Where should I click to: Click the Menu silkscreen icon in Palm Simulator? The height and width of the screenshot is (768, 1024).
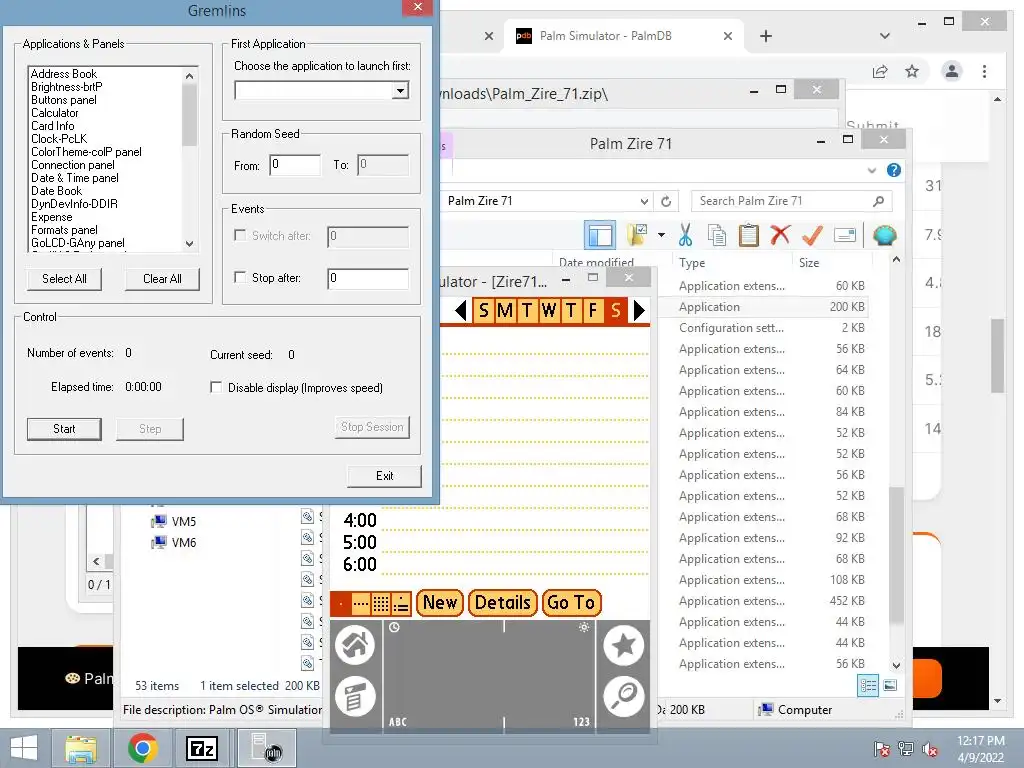(x=355, y=697)
